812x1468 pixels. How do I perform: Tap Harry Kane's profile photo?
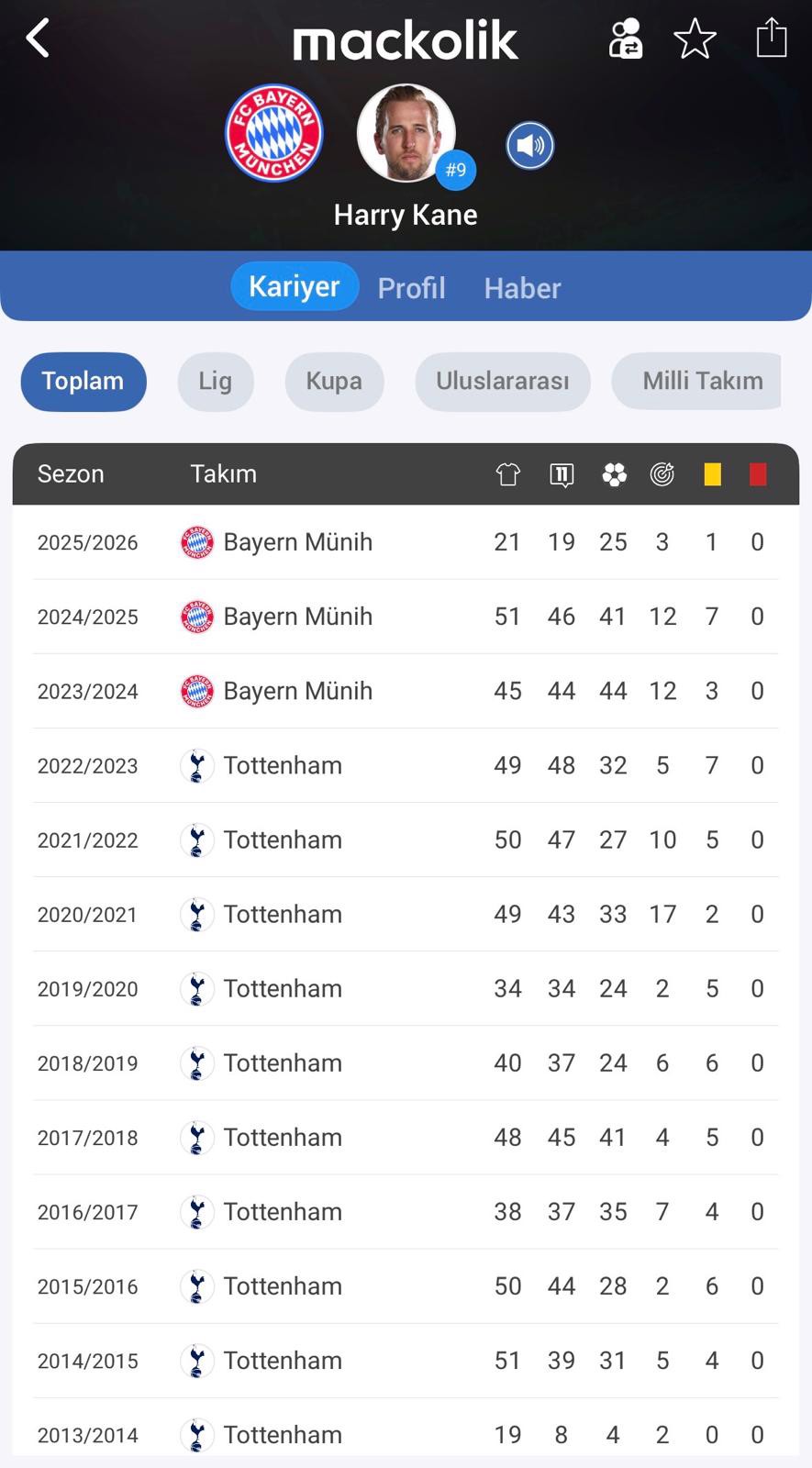pos(406,134)
